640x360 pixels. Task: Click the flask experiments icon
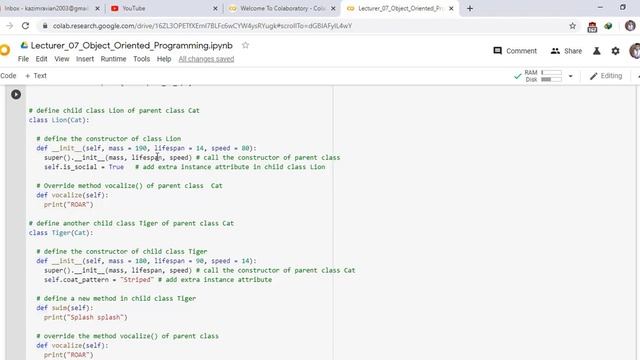597,51
